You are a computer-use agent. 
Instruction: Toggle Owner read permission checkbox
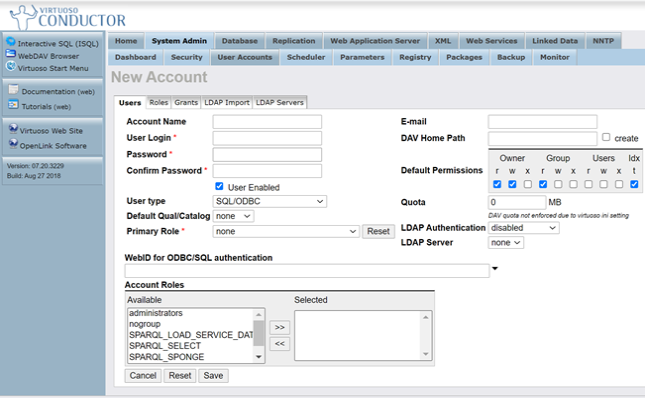497,184
